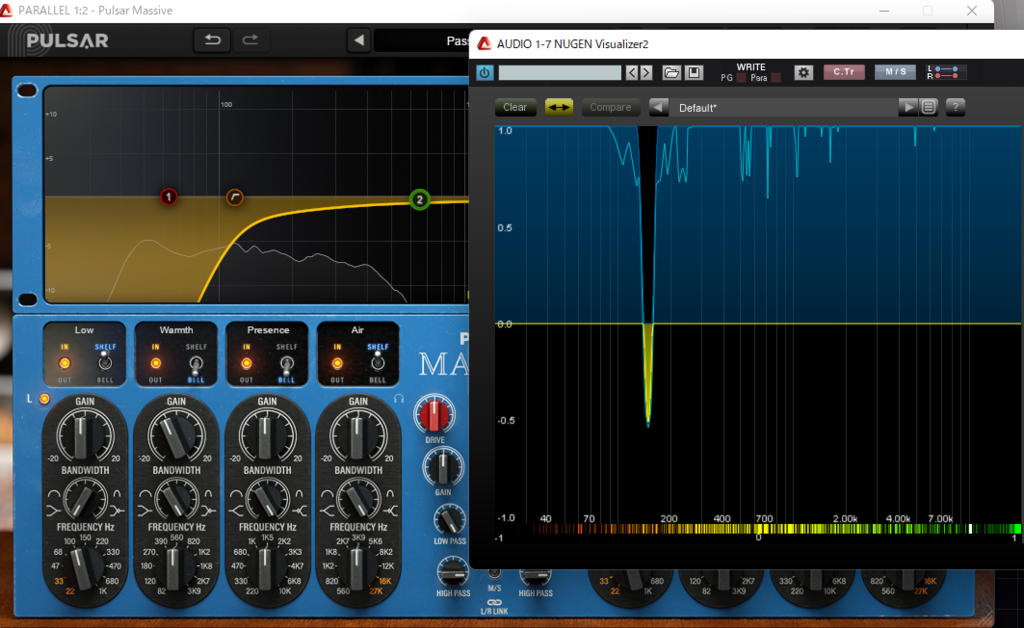
Task: Click the Low band Gain knob
Action: (84, 436)
